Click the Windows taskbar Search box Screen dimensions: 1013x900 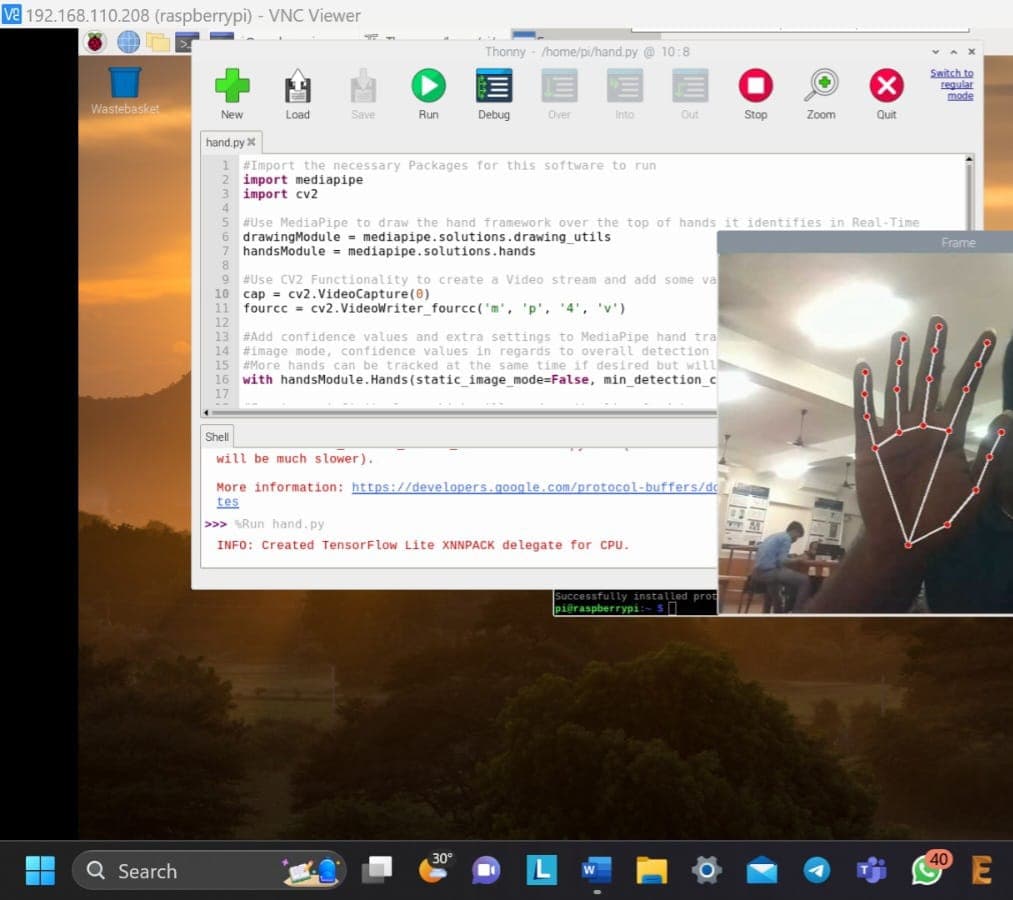208,870
